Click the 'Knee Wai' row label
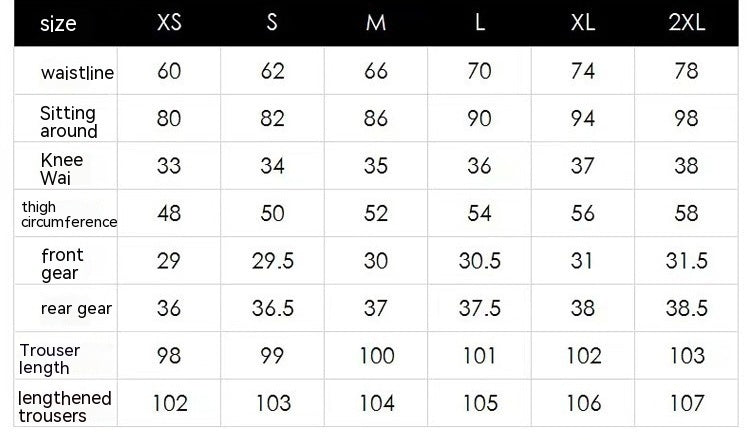750x440 pixels. pos(62,168)
